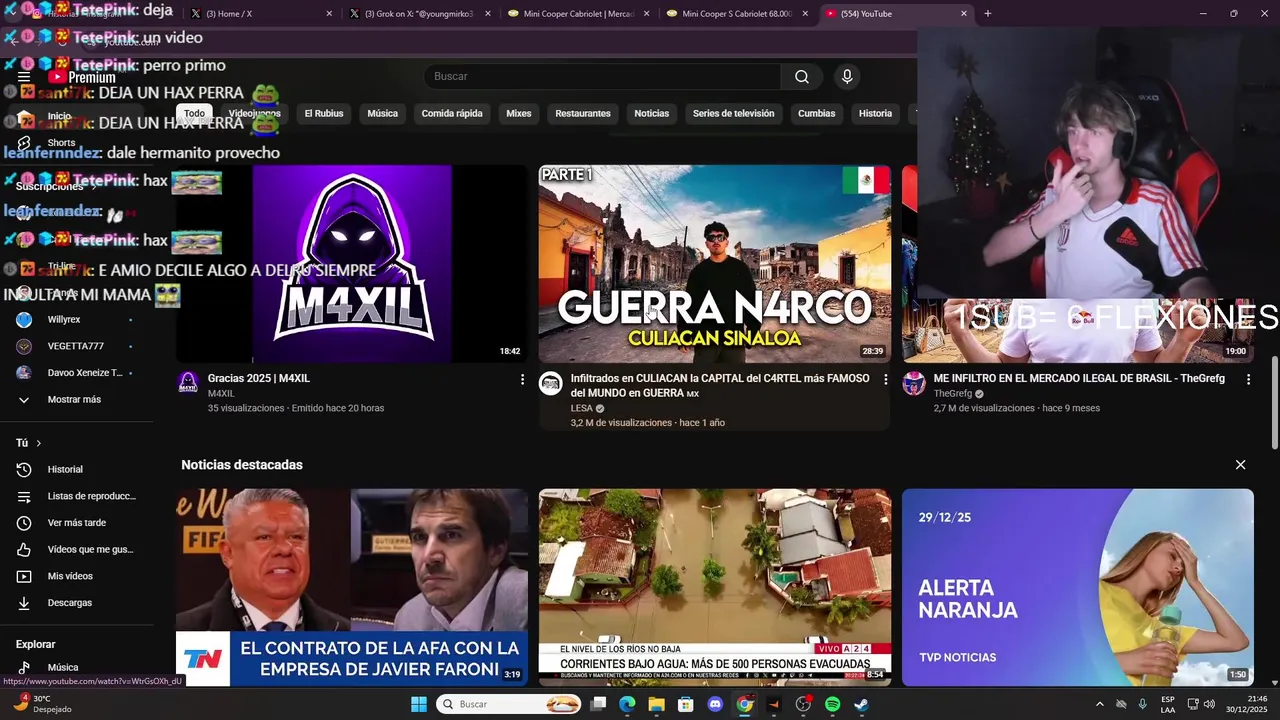The height and width of the screenshot is (720, 1280).
Task: Open a new browser tab
Action: pos(988,14)
